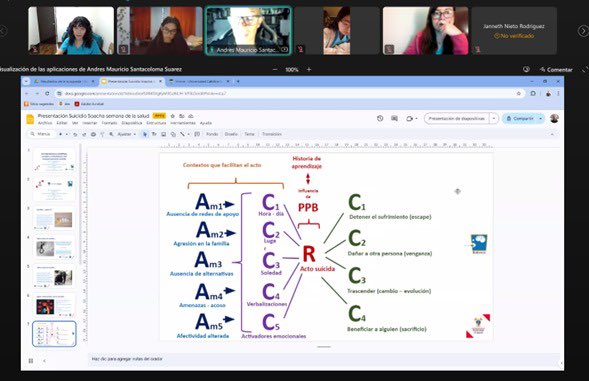Click Andres Mauricio Santacoloma video tile

pos(248,31)
